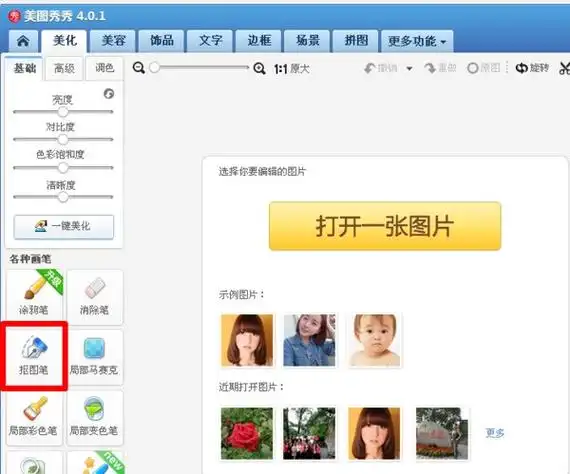Open the recent group photo thumbnail
Viewport: 570px width, 474px height.
[x=309, y=434]
